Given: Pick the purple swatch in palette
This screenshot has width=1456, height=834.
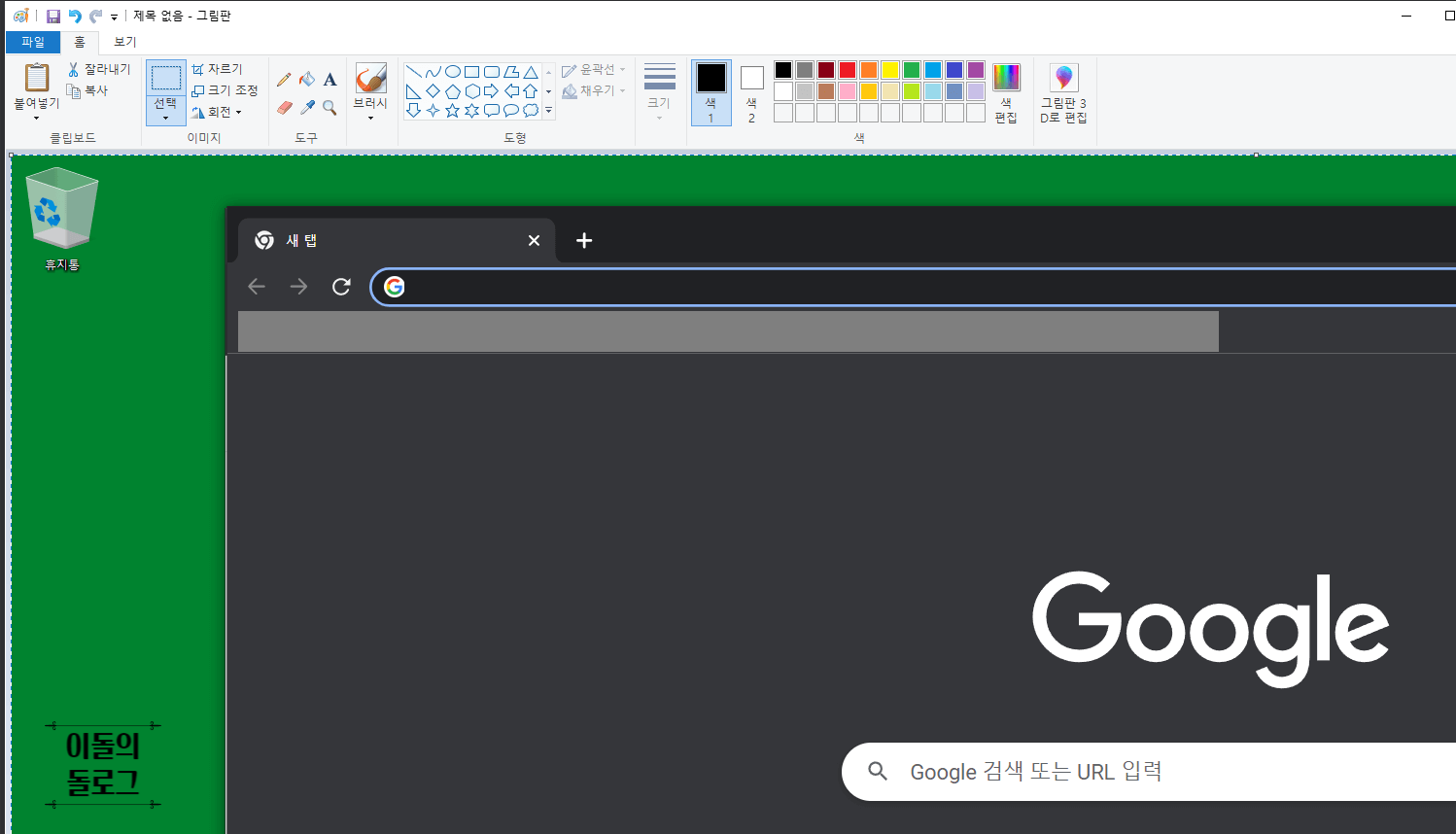Looking at the screenshot, I should coord(976,70).
